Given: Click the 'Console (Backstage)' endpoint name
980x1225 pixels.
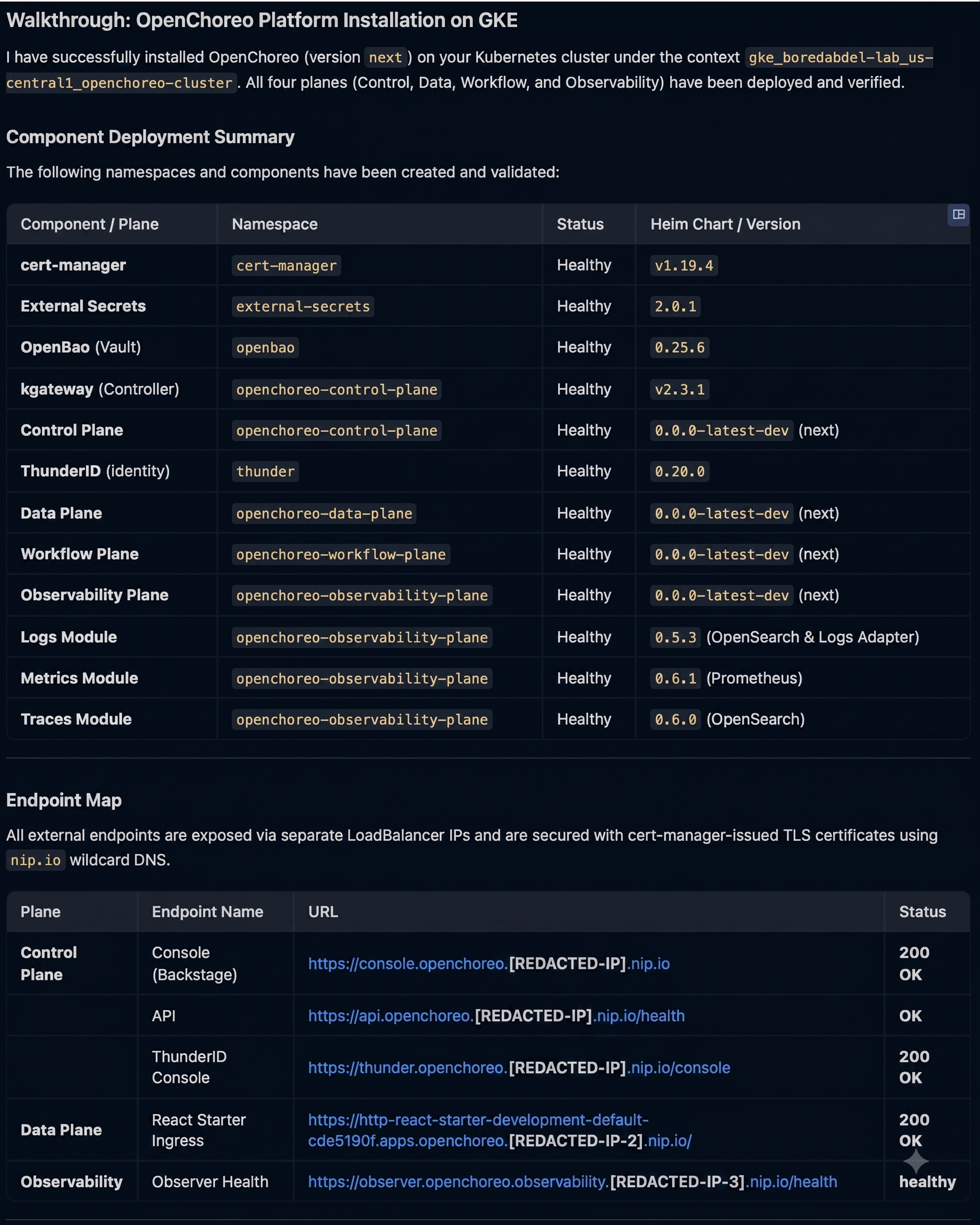Looking at the screenshot, I should click(194, 963).
